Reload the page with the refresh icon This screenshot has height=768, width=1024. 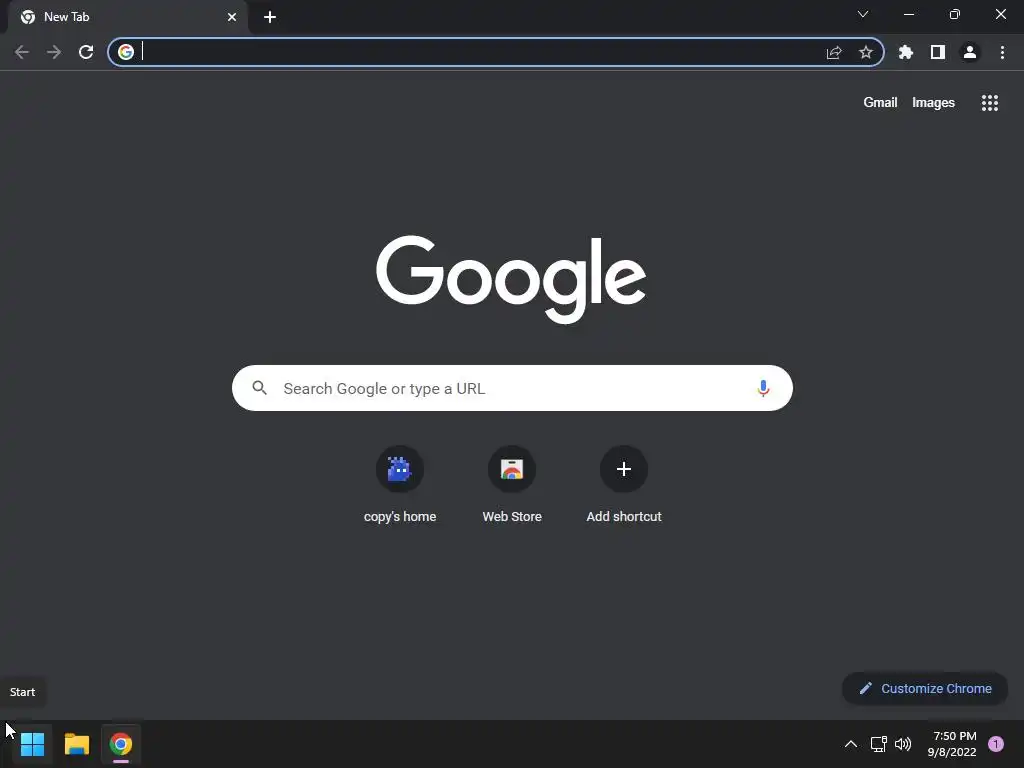click(x=86, y=52)
